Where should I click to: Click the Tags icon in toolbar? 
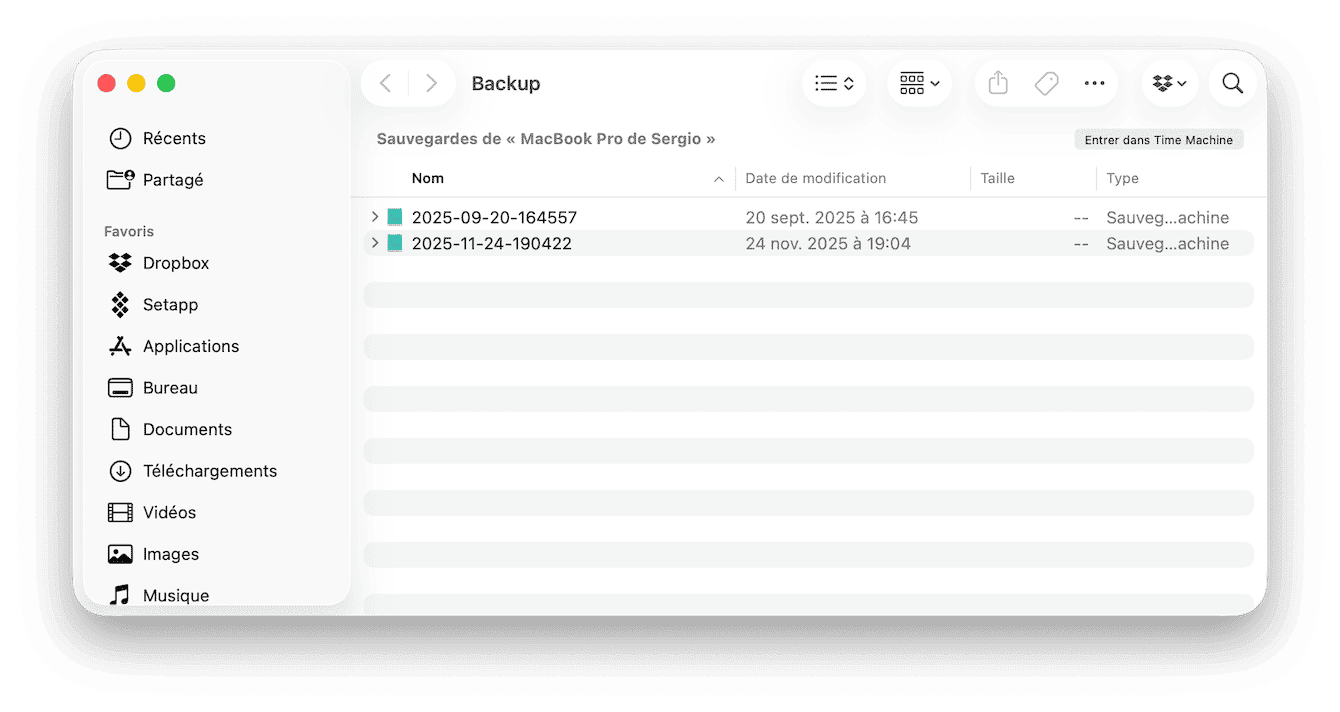point(1046,84)
